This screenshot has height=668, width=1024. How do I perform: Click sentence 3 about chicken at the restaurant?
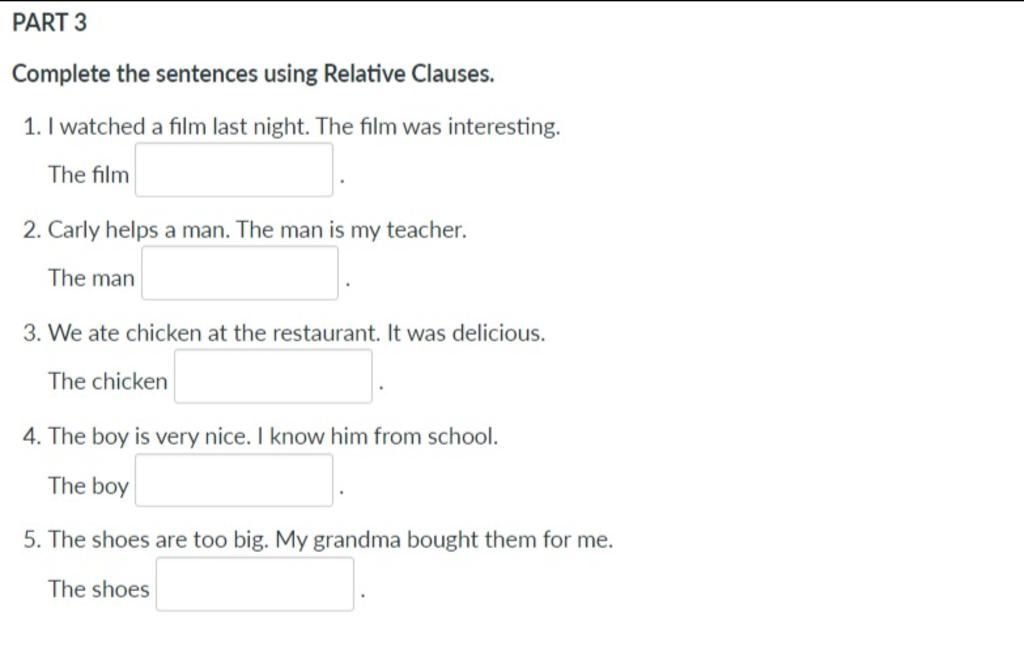click(x=284, y=333)
